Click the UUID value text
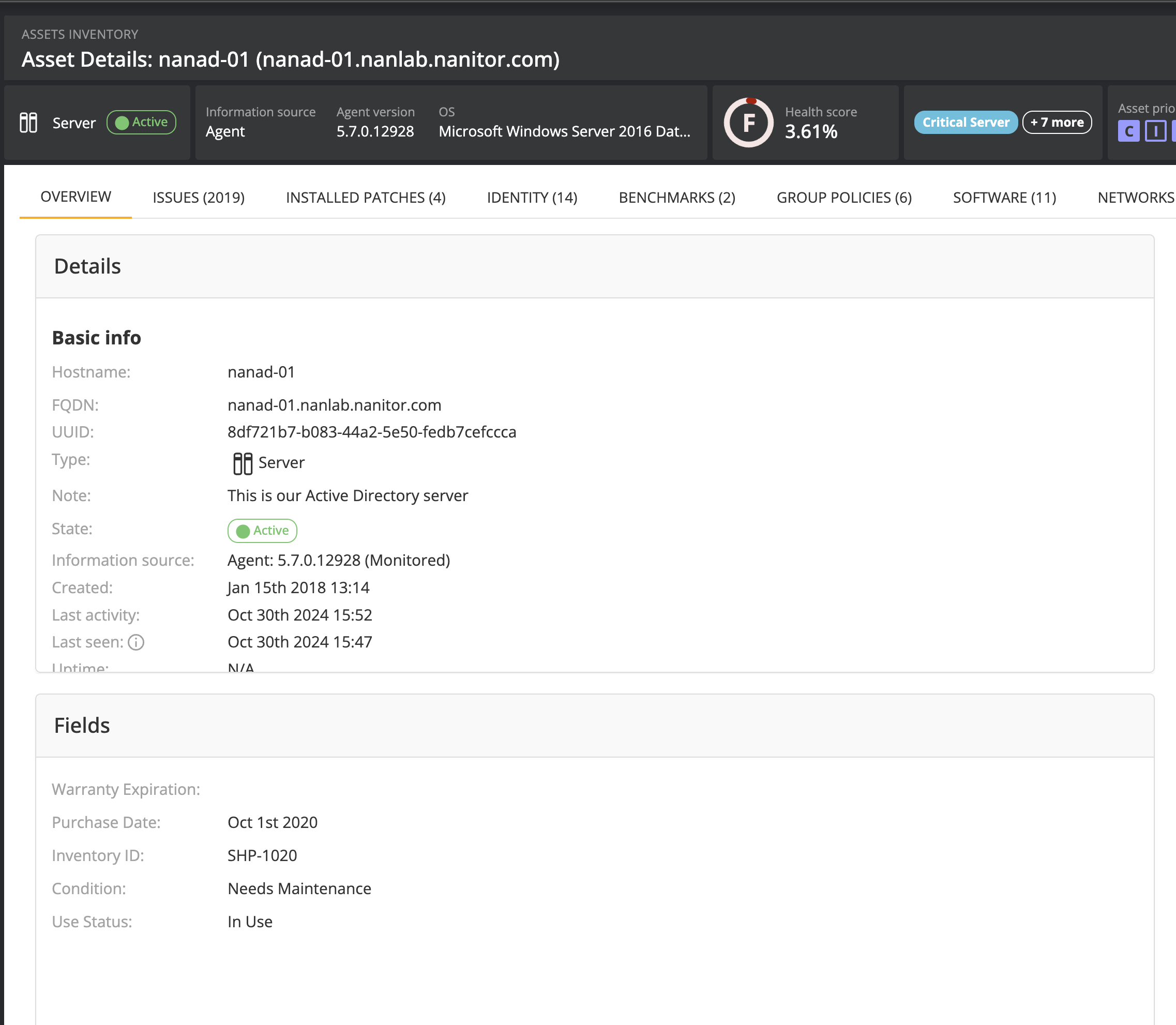This screenshot has width=1176, height=1025. tap(372, 432)
